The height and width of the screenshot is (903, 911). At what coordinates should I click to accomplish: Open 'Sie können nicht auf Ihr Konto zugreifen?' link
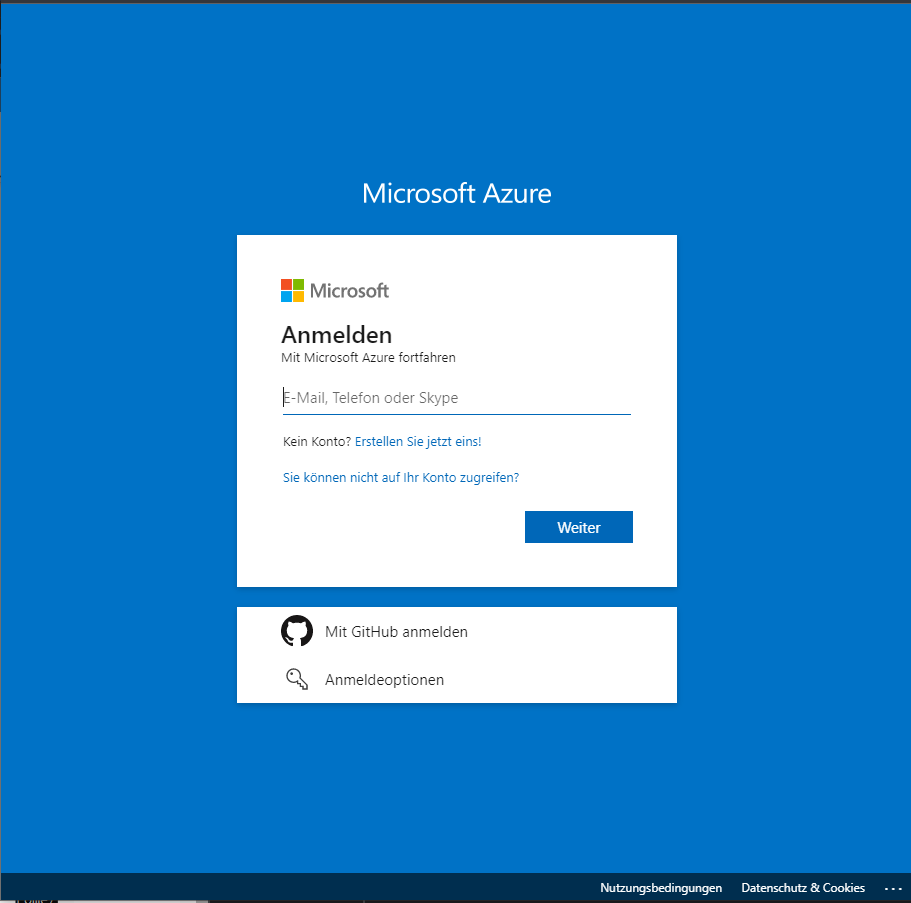[x=401, y=478]
